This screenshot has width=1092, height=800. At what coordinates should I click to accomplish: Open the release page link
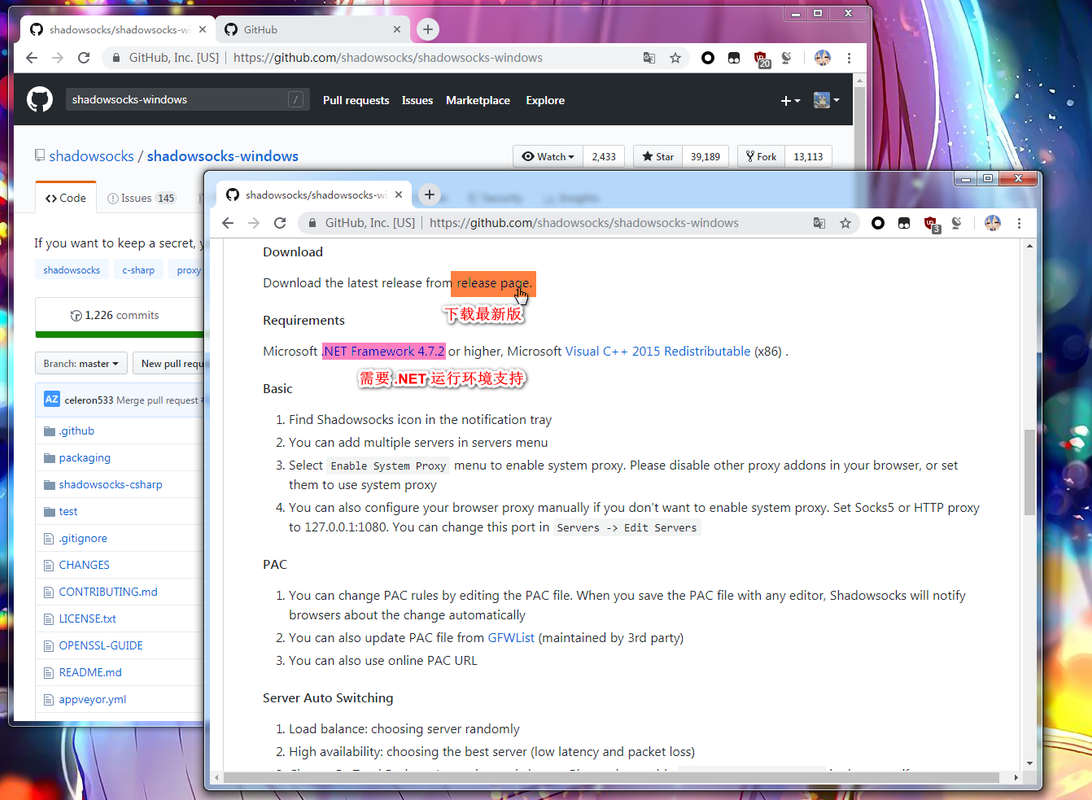click(493, 283)
